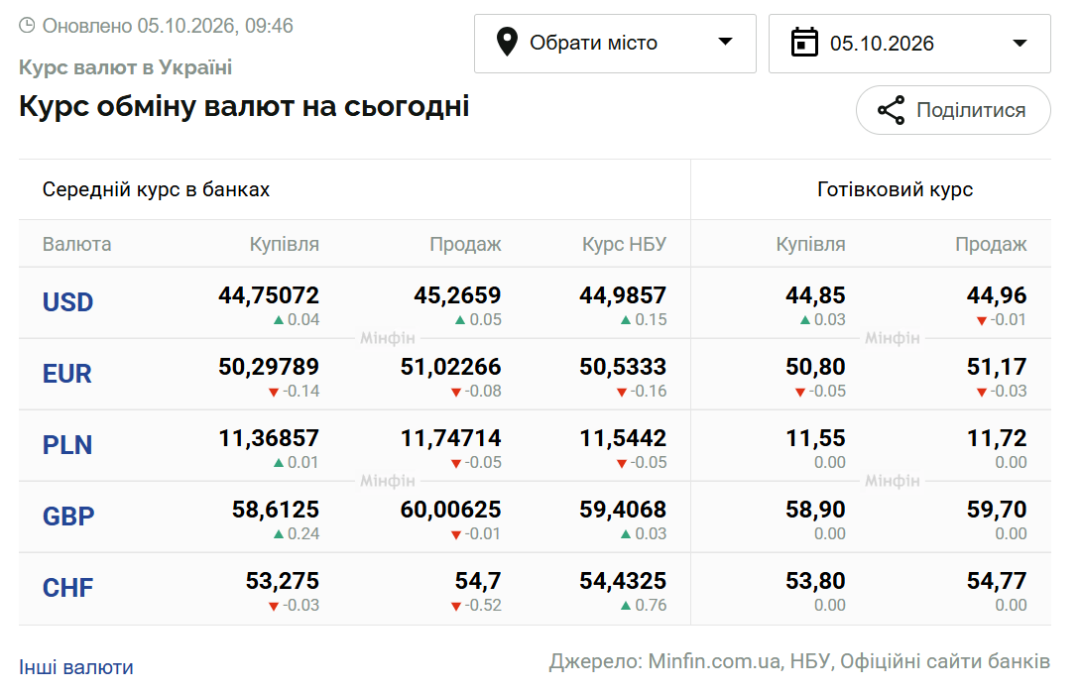Open the USD currency link

pos(68,302)
